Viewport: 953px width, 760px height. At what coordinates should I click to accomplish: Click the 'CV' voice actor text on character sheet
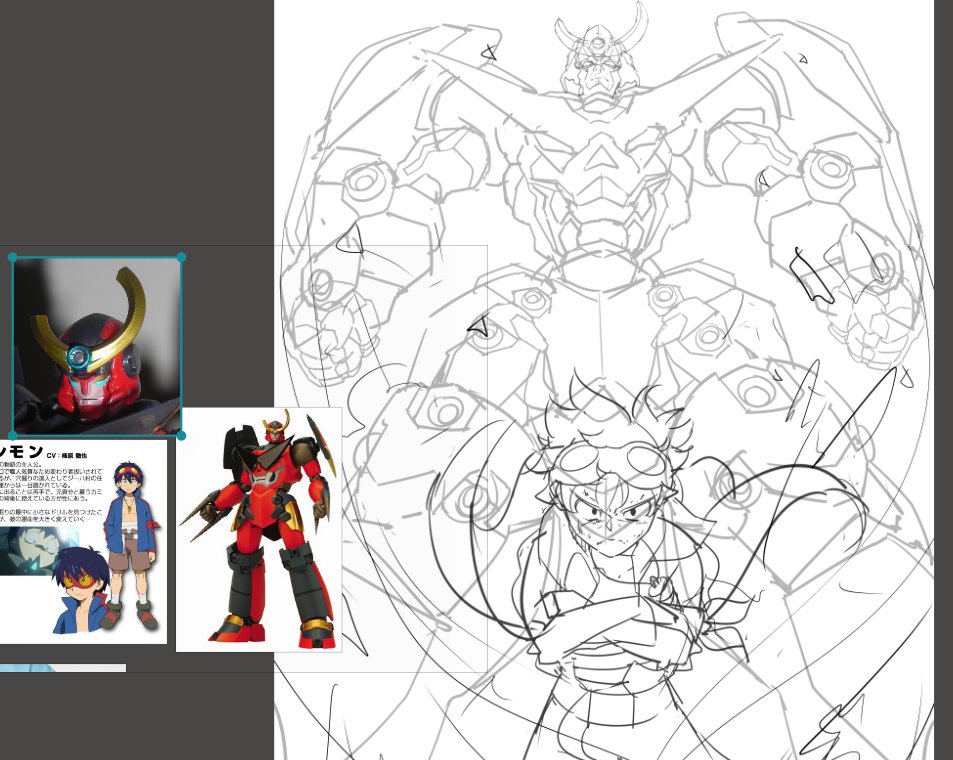click(67, 454)
